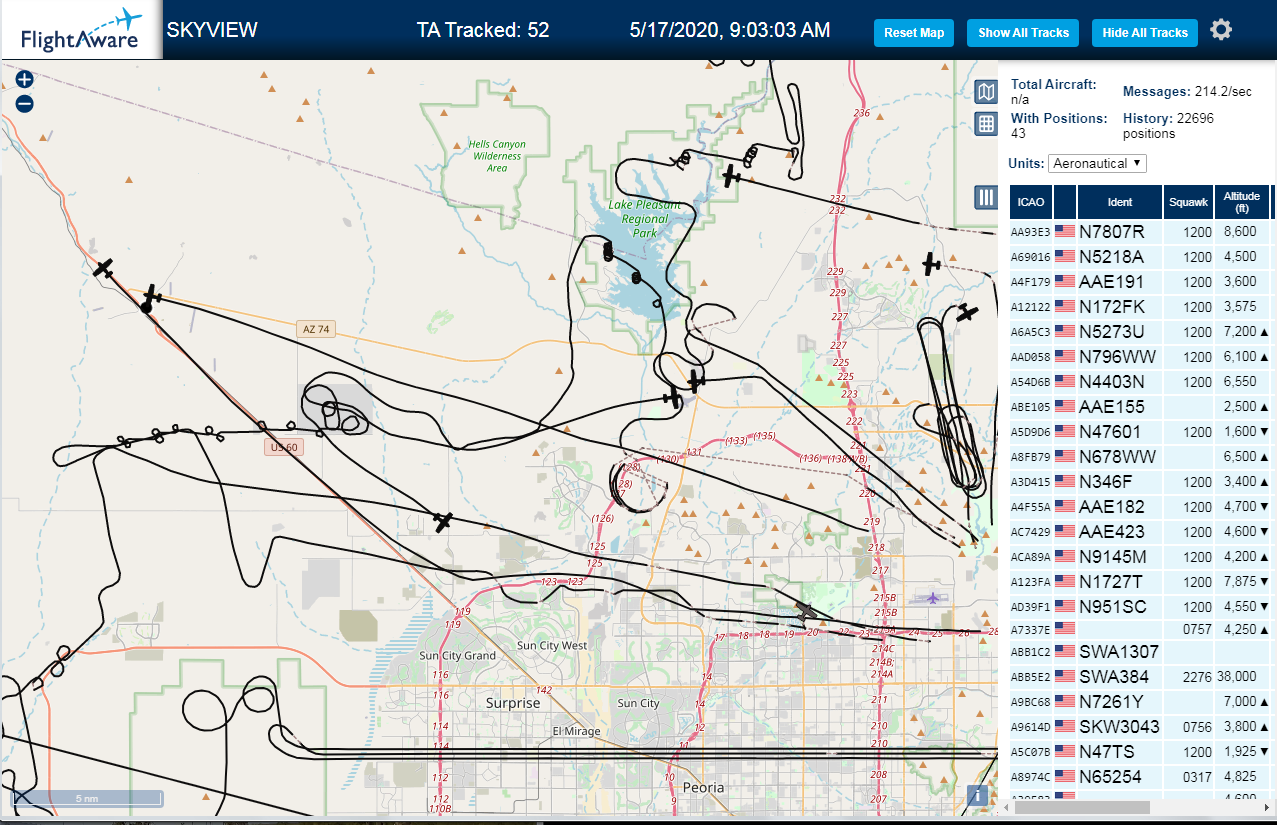Select the gray aircraft icon near exit 20
The image size is (1277, 825).
[x=806, y=610]
